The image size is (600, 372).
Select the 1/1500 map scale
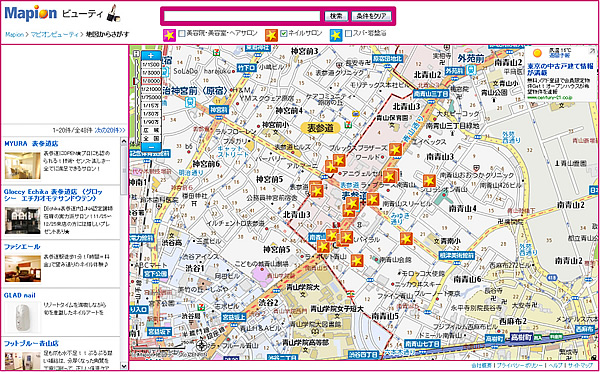(x=151, y=64)
